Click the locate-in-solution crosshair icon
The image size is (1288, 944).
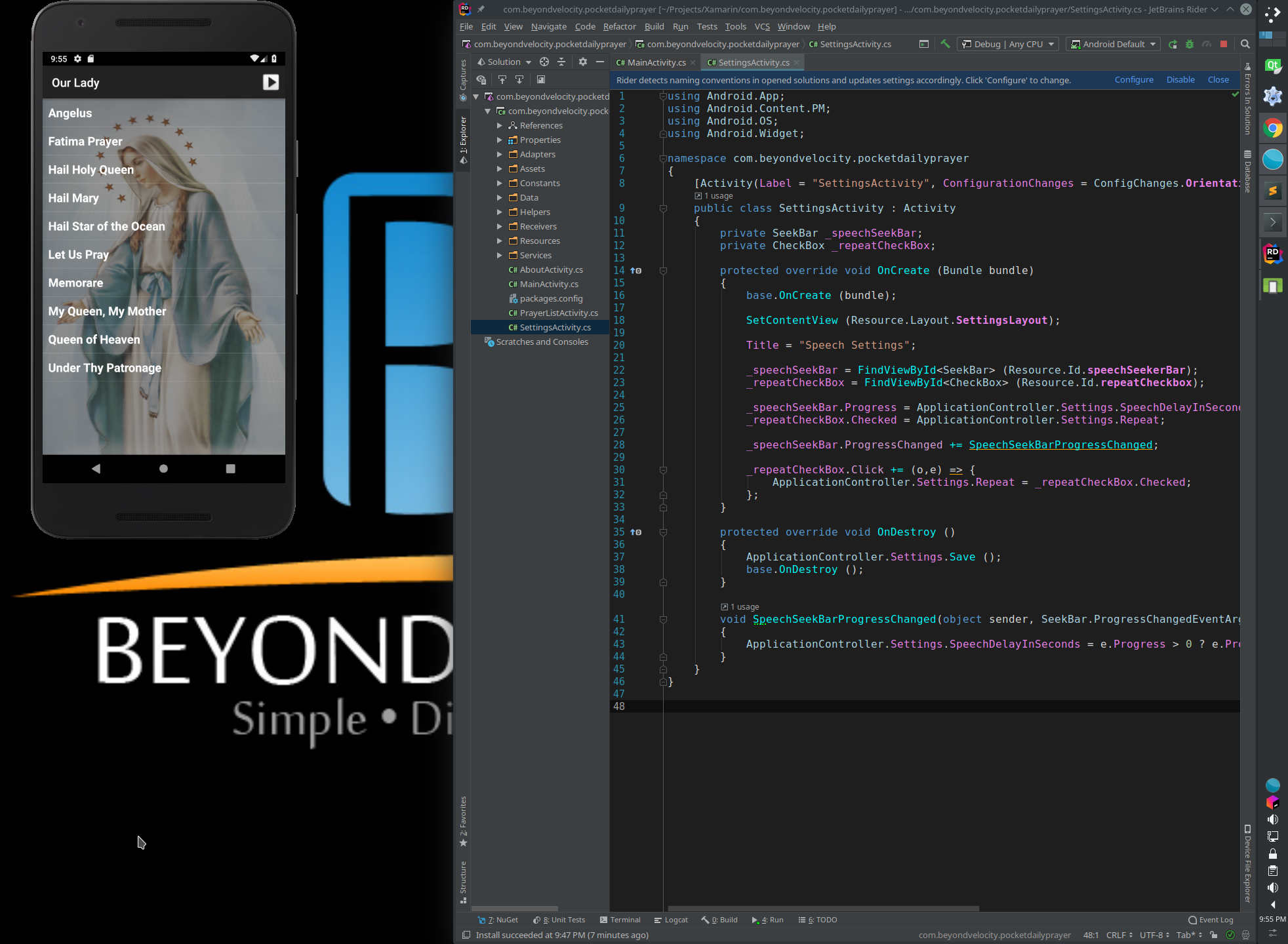[x=544, y=62]
